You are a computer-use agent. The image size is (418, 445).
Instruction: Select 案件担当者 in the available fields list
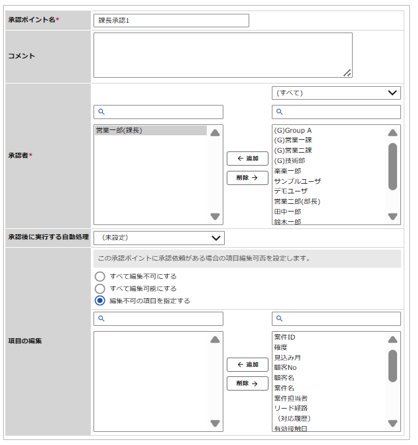(291, 398)
